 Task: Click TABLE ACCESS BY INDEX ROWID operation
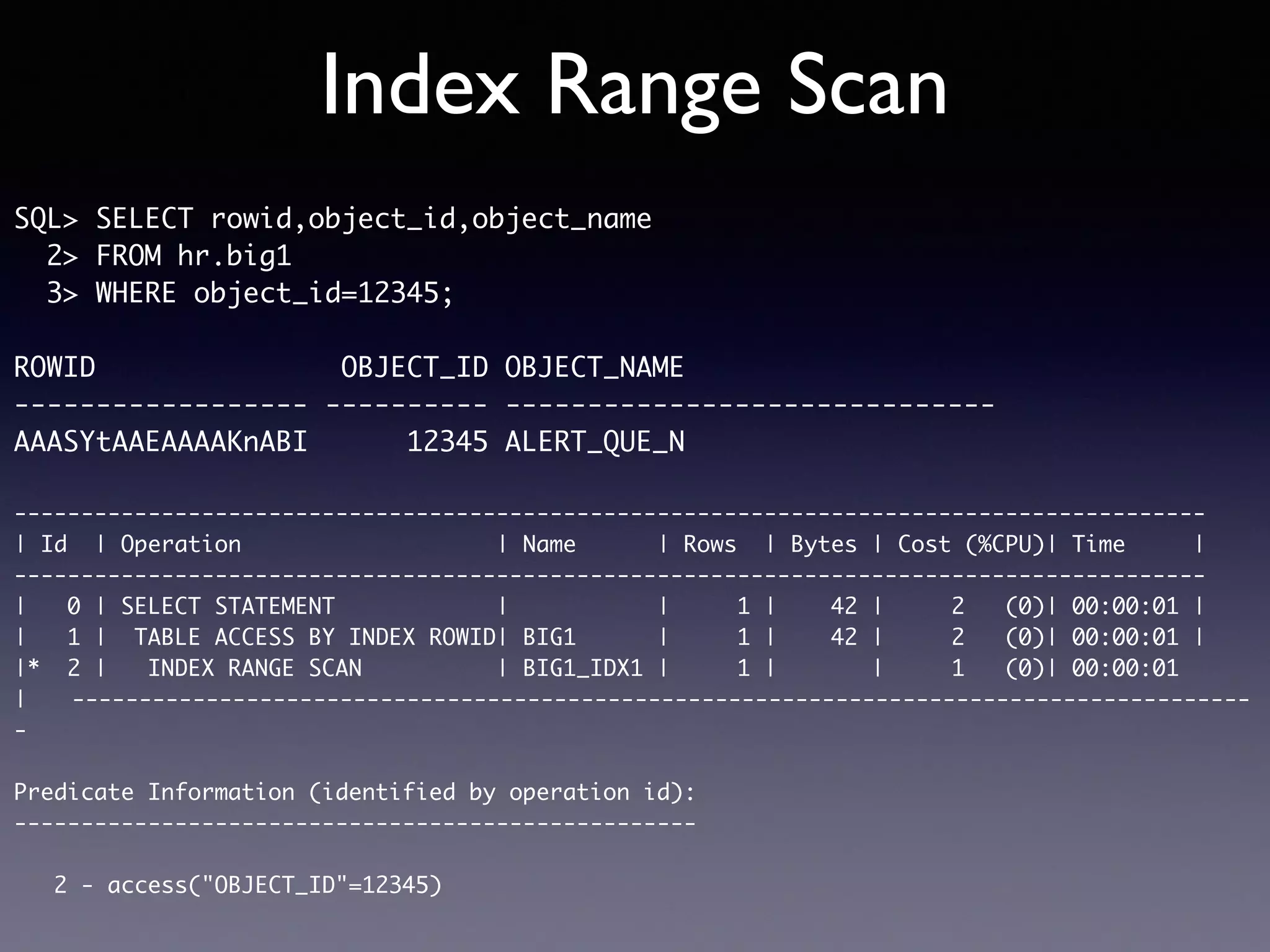pyautogui.click(x=314, y=637)
